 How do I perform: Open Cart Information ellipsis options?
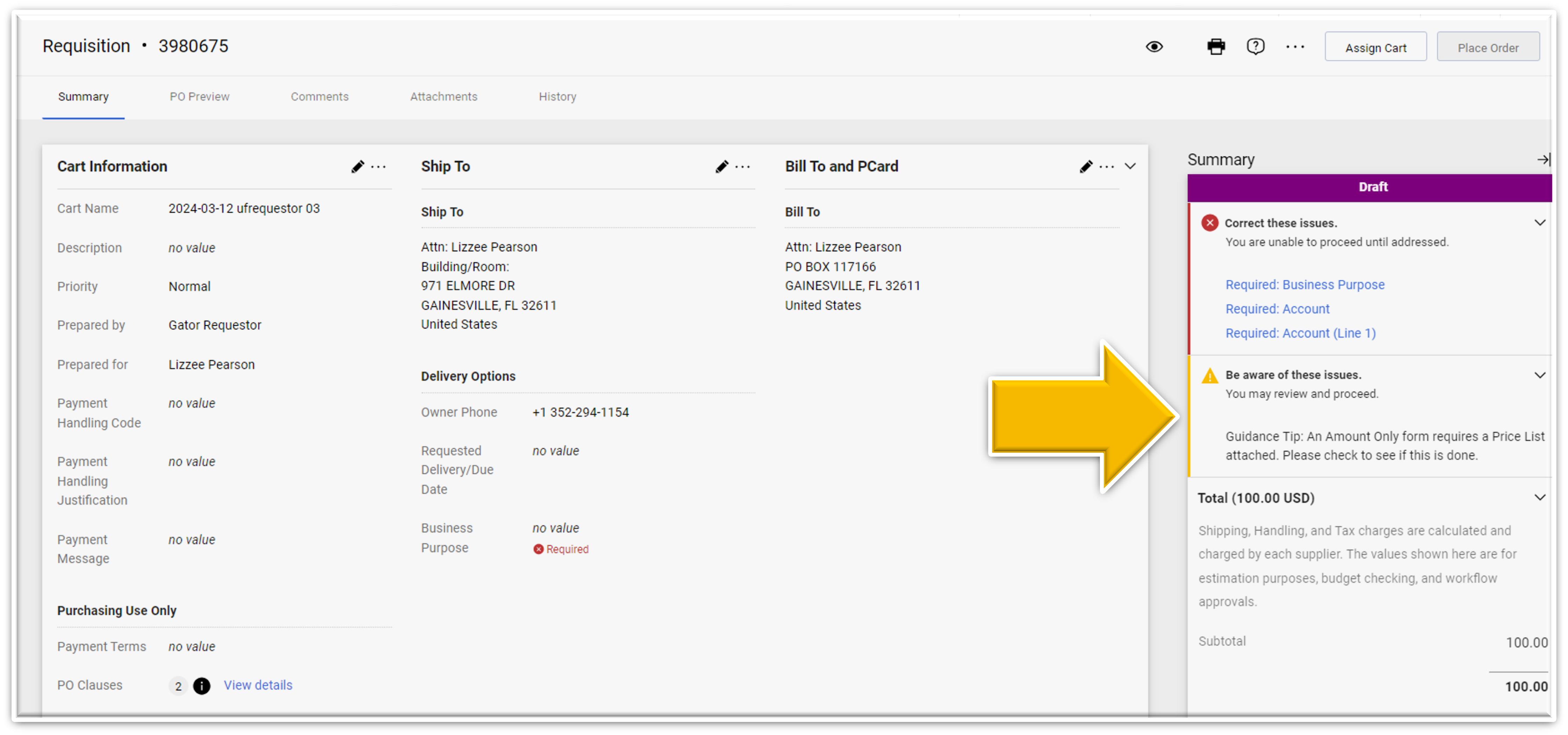point(379,167)
